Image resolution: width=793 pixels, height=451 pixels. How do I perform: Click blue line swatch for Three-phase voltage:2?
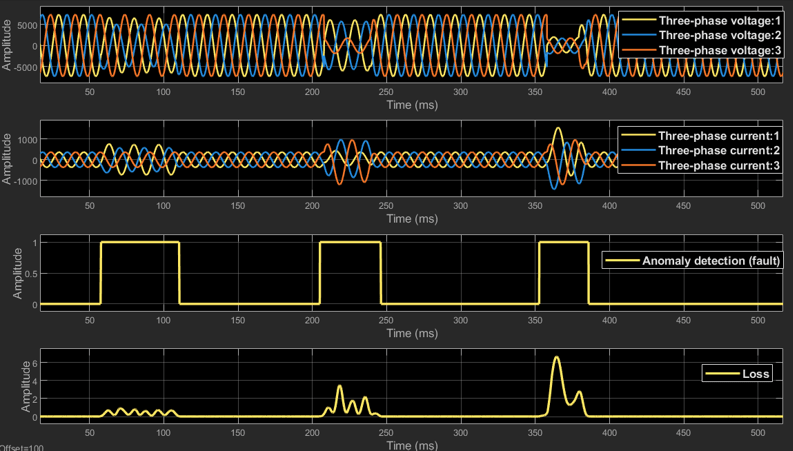point(638,35)
